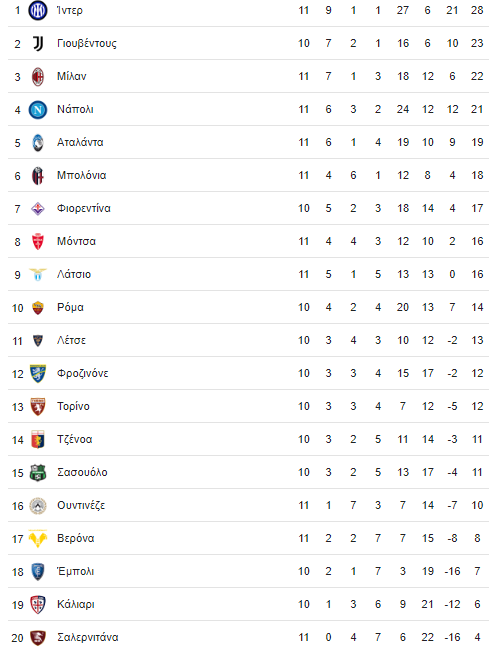489x651 pixels.
Task: Select the Ουντινέζε team name
Action: (x=81, y=505)
